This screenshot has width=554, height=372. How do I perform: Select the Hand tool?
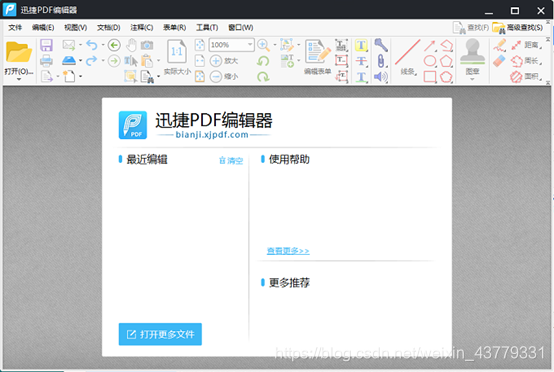(131, 45)
